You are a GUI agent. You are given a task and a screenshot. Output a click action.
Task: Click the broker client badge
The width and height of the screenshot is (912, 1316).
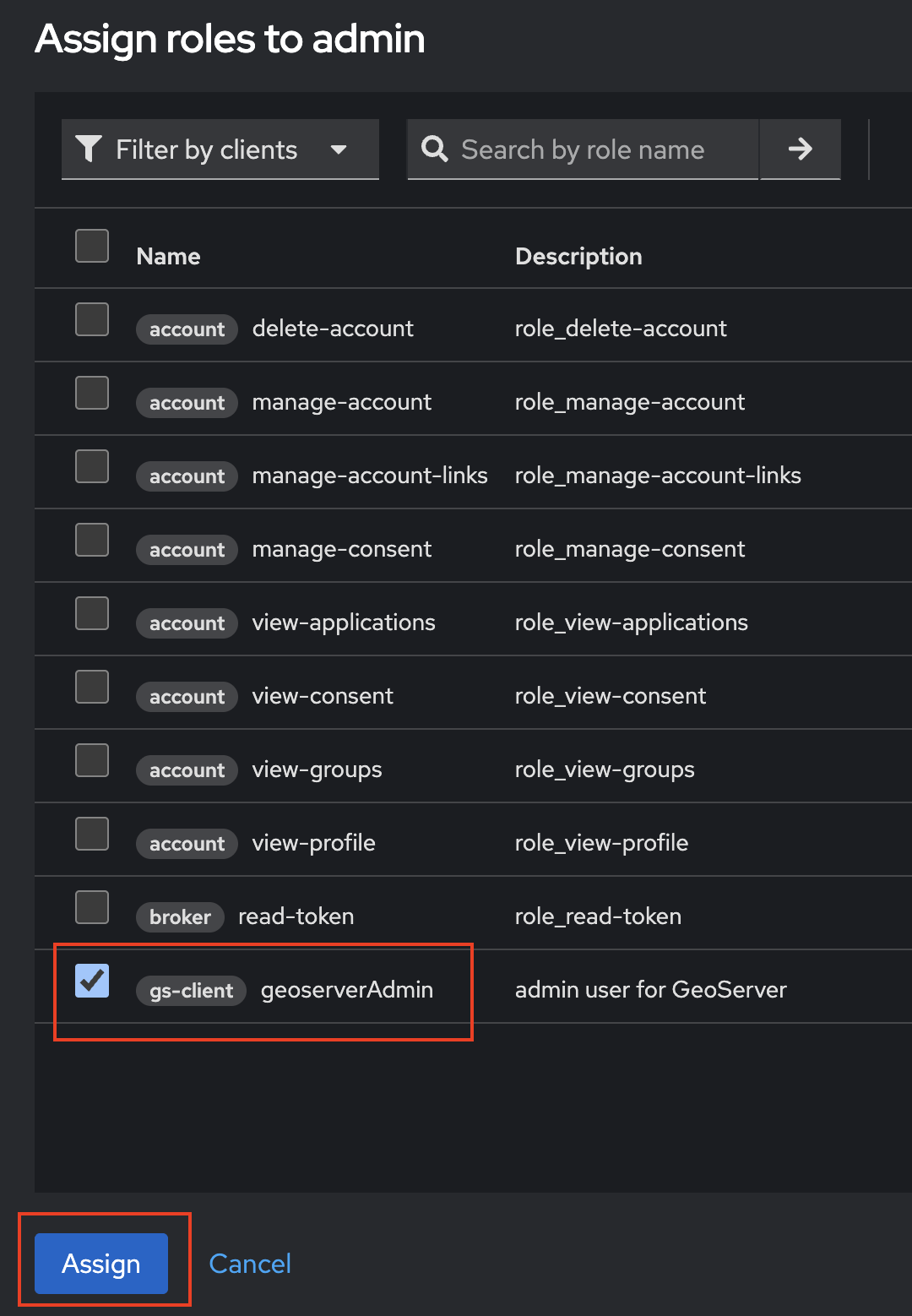click(180, 917)
